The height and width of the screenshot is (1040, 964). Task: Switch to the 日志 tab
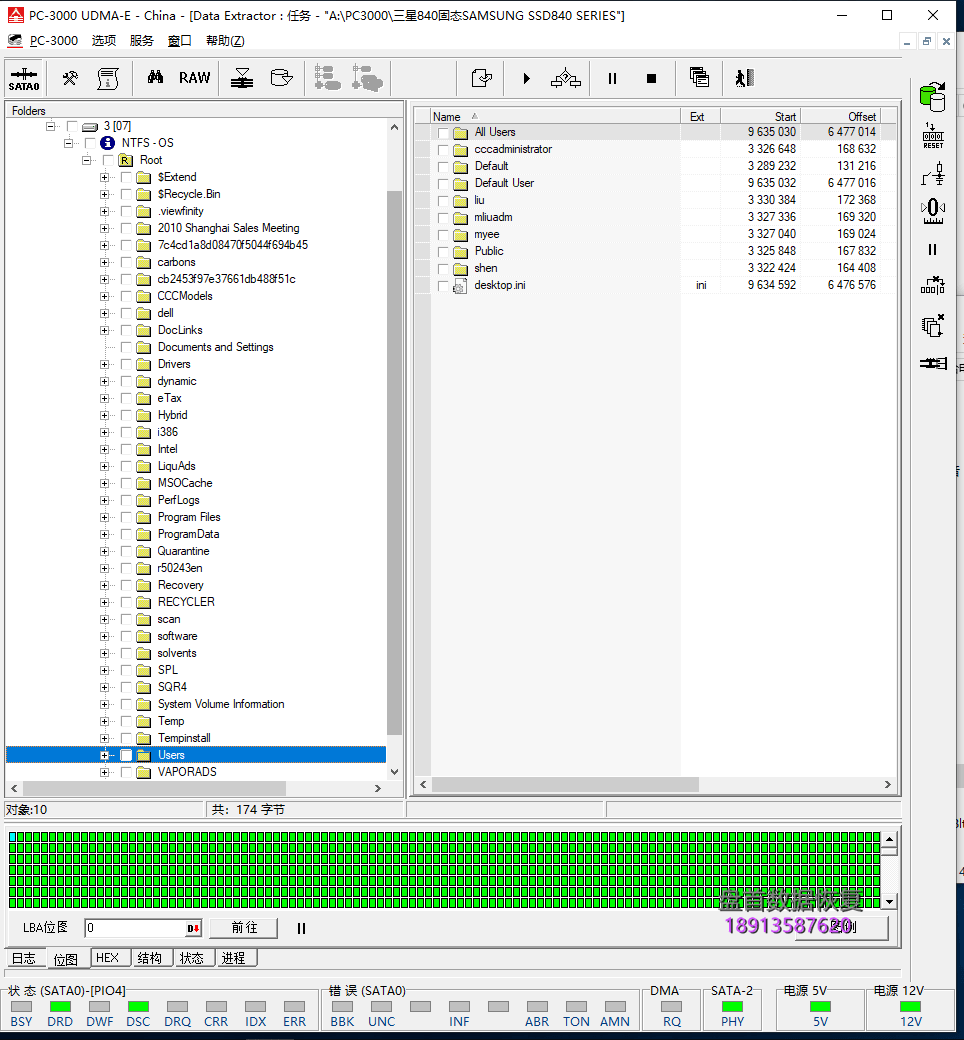click(x=24, y=958)
